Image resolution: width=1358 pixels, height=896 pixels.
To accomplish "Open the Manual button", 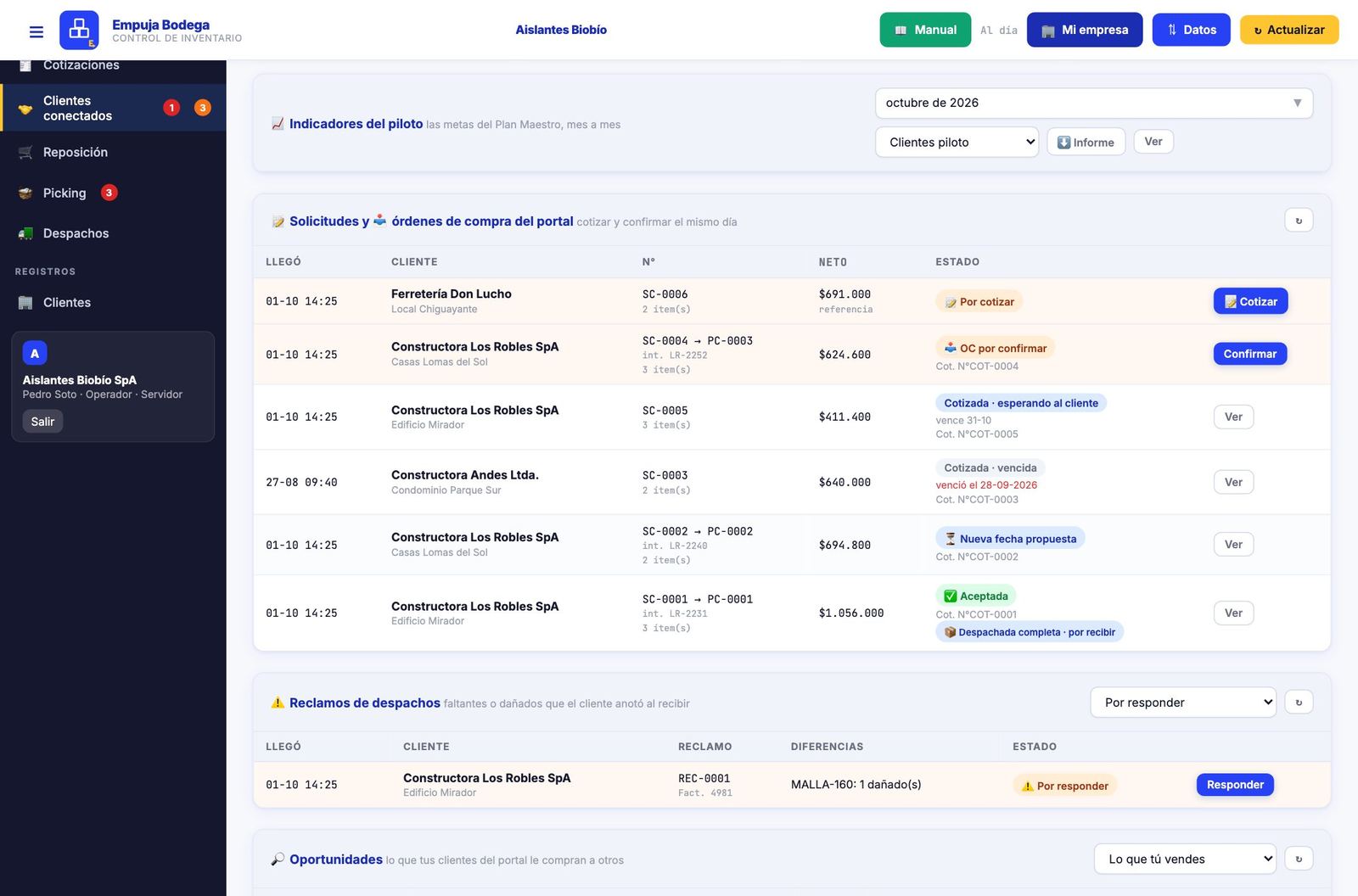I will (925, 30).
